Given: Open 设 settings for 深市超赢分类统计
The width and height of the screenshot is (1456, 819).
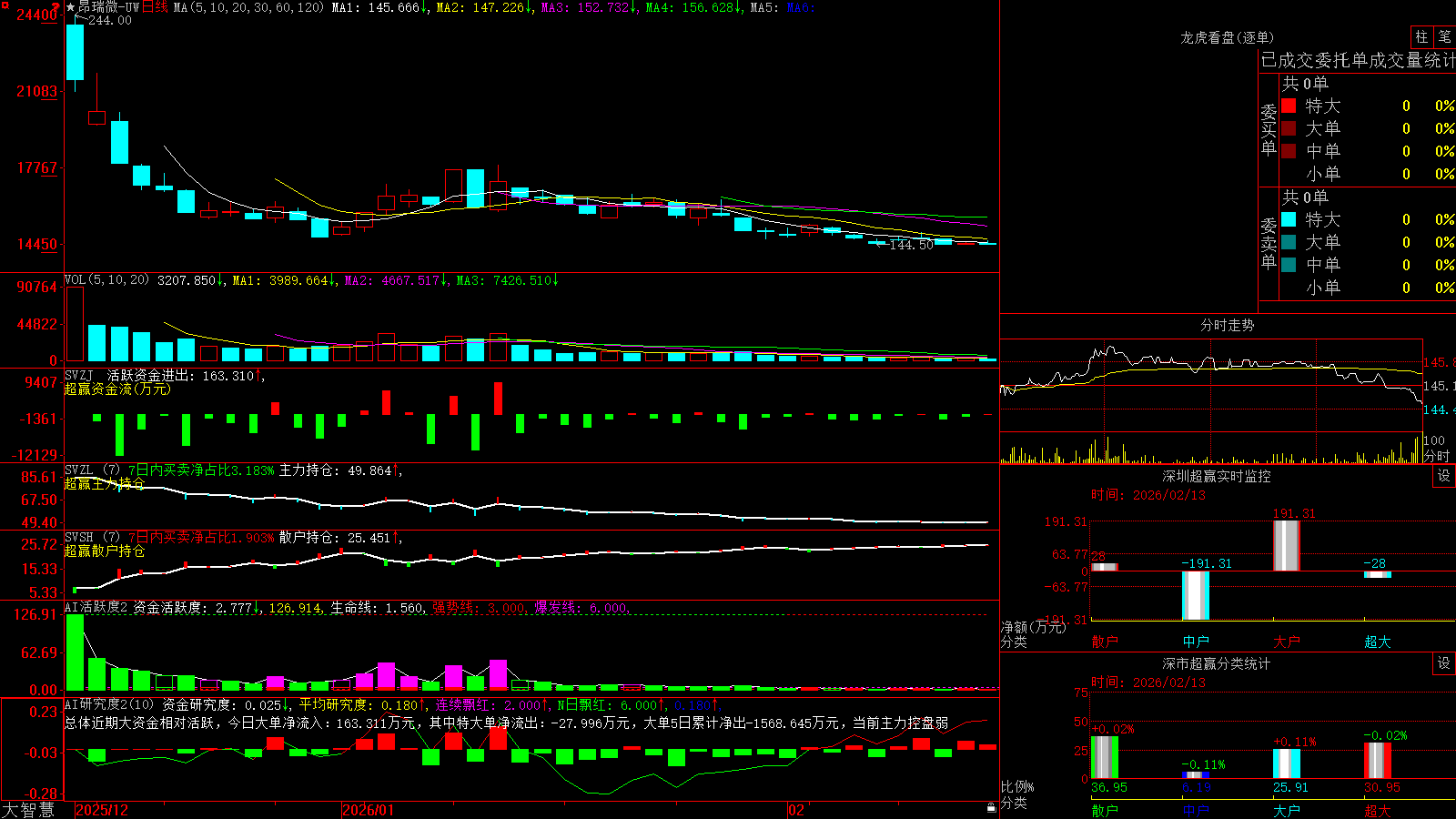Looking at the screenshot, I should pyautogui.click(x=1444, y=663).
